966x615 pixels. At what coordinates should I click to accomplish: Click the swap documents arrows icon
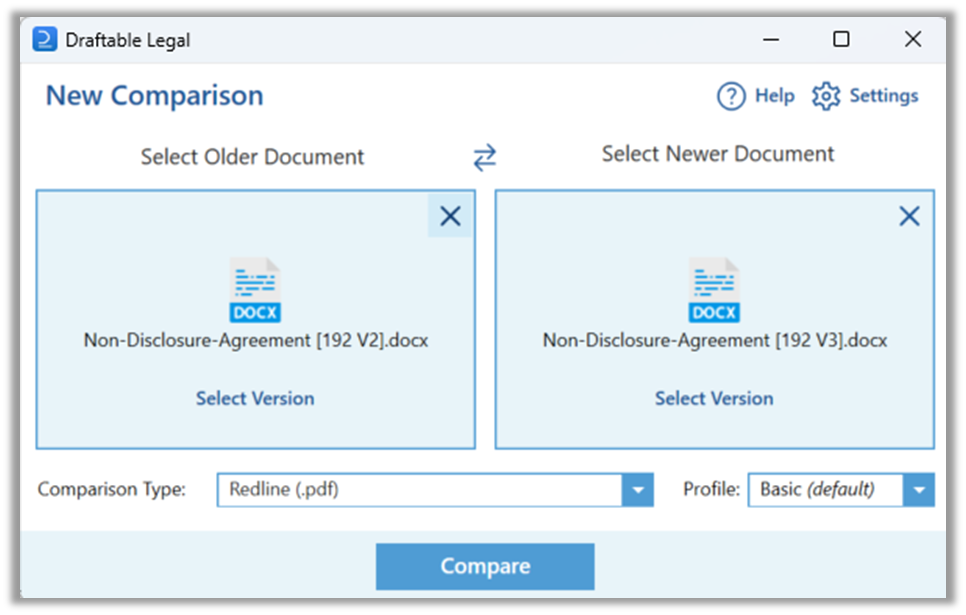[484, 157]
